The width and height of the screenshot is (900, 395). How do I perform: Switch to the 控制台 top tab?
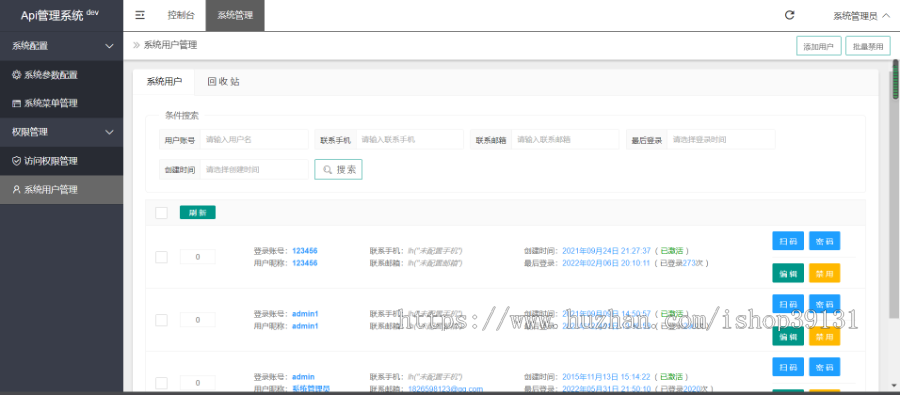click(181, 16)
